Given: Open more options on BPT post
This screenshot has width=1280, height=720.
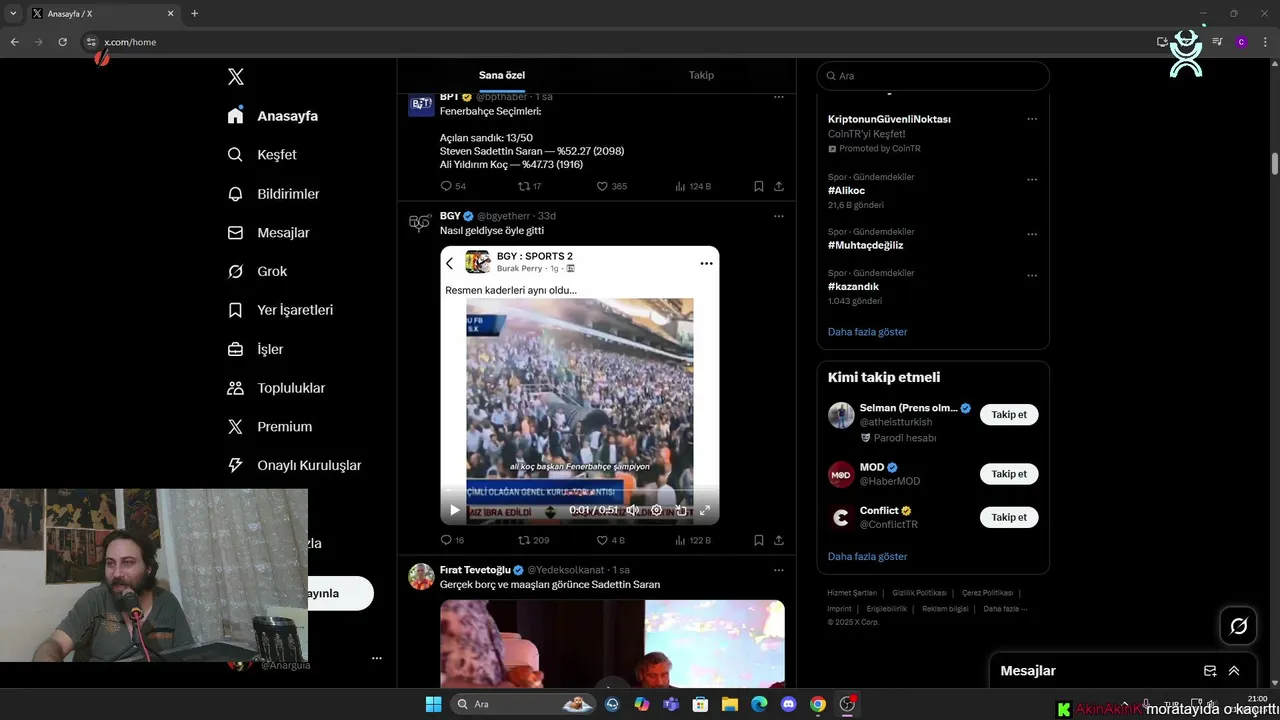Looking at the screenshot, I should (x=779, y=97).
